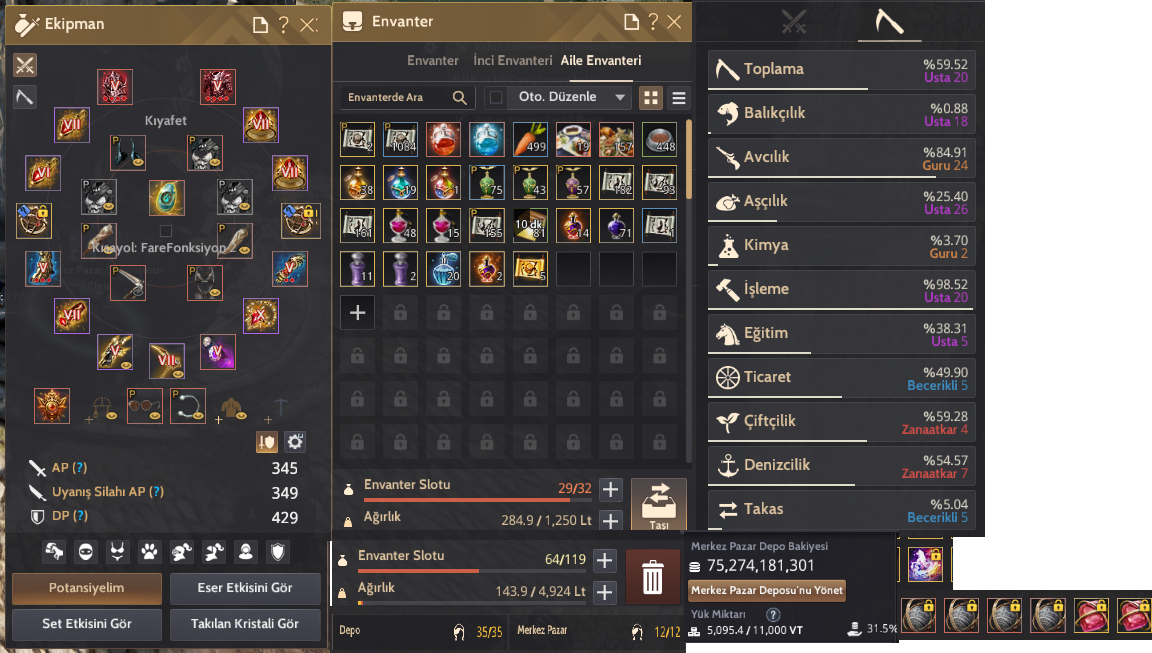The image size is (1152, 653).
Task: Expand weight 143.9 / 4,924 Lt plus button
Action: coord(605,592)
